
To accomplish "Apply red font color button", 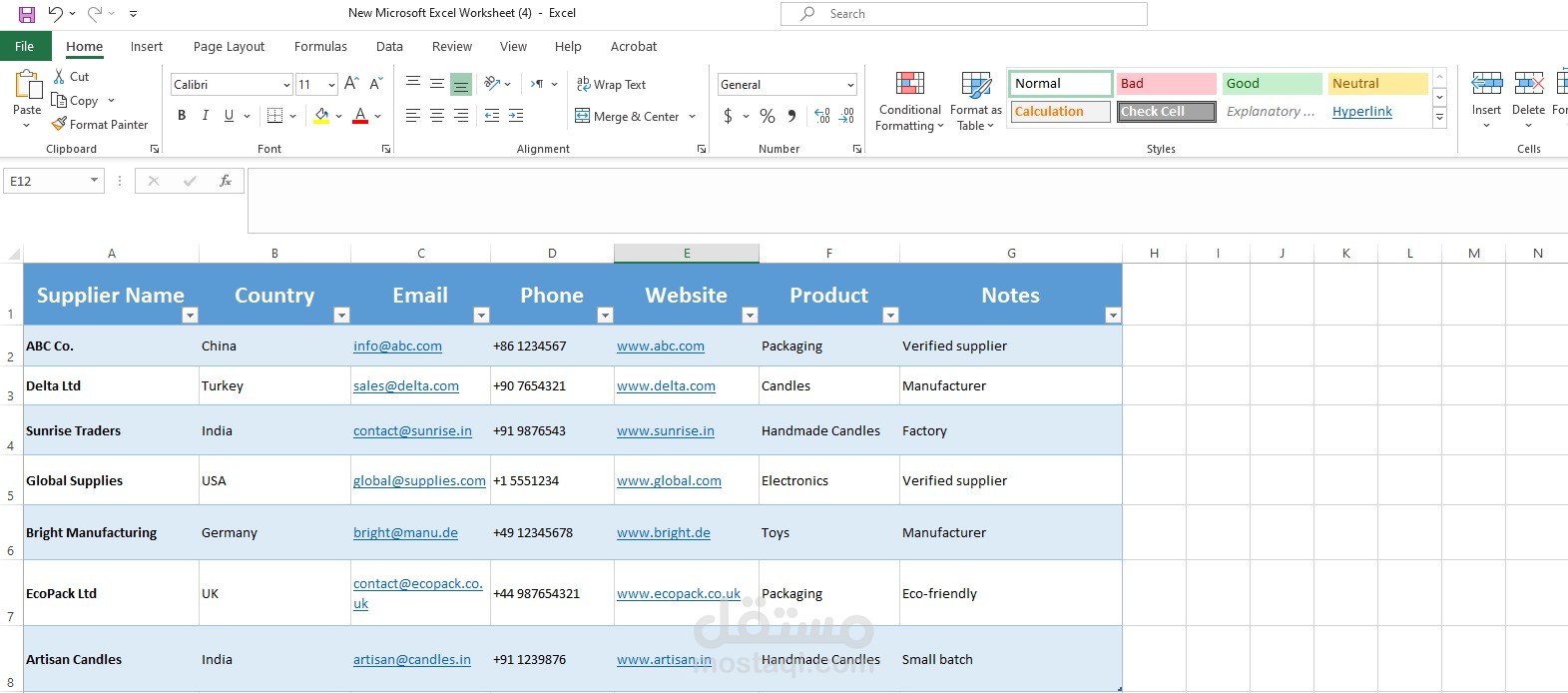I will (x=360, y=116).
